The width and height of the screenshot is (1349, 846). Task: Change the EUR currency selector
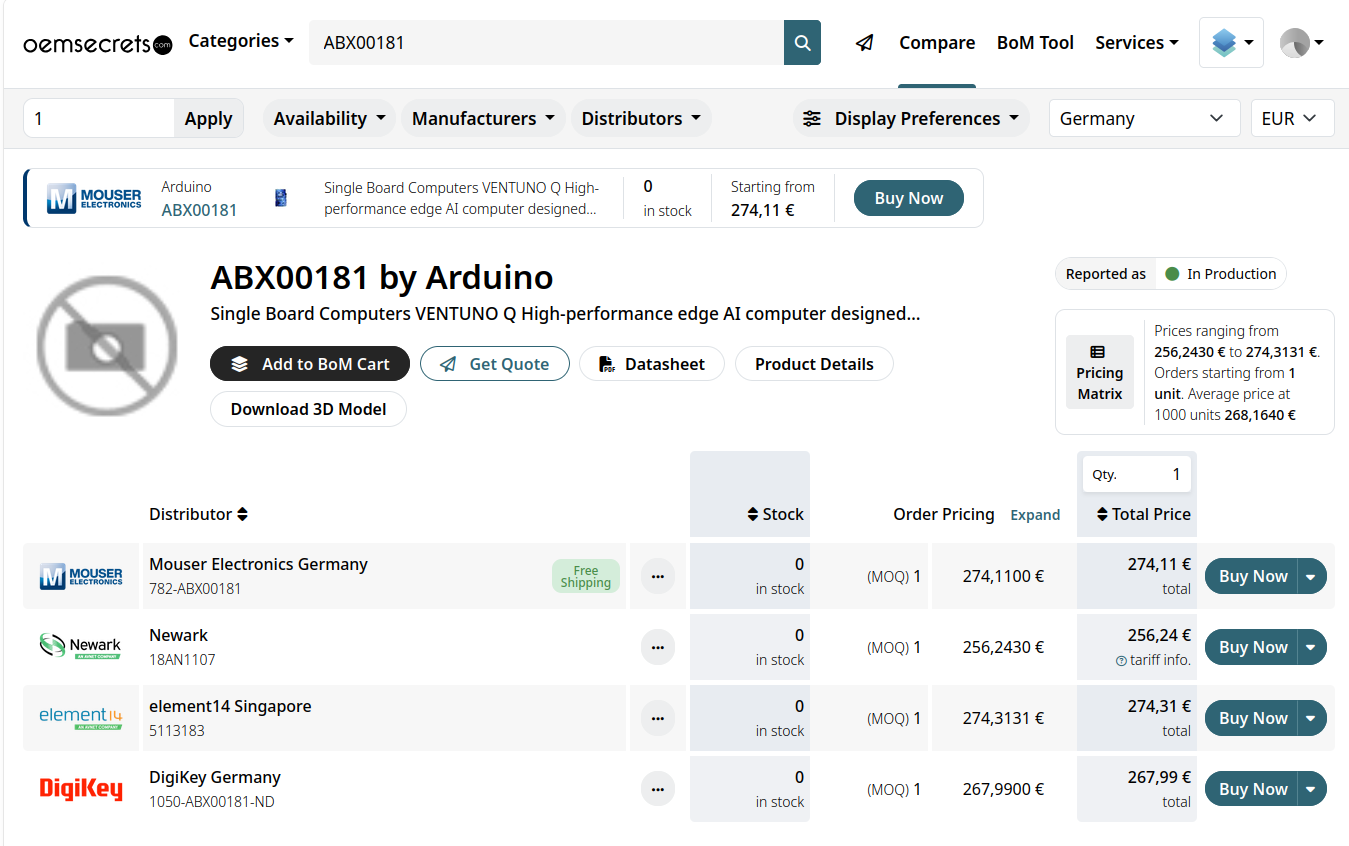pyautogui.click(x=1292, y=118)
